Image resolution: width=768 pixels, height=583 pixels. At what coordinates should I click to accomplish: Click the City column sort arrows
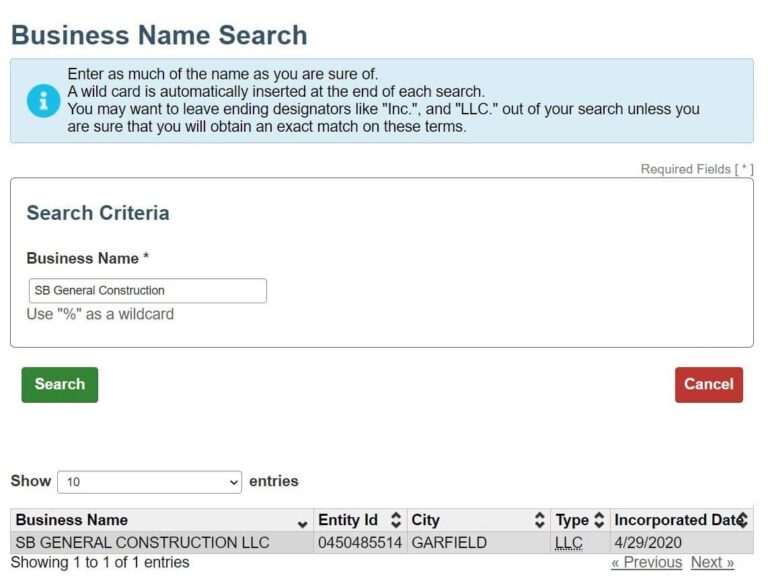(x=540, y=520)
